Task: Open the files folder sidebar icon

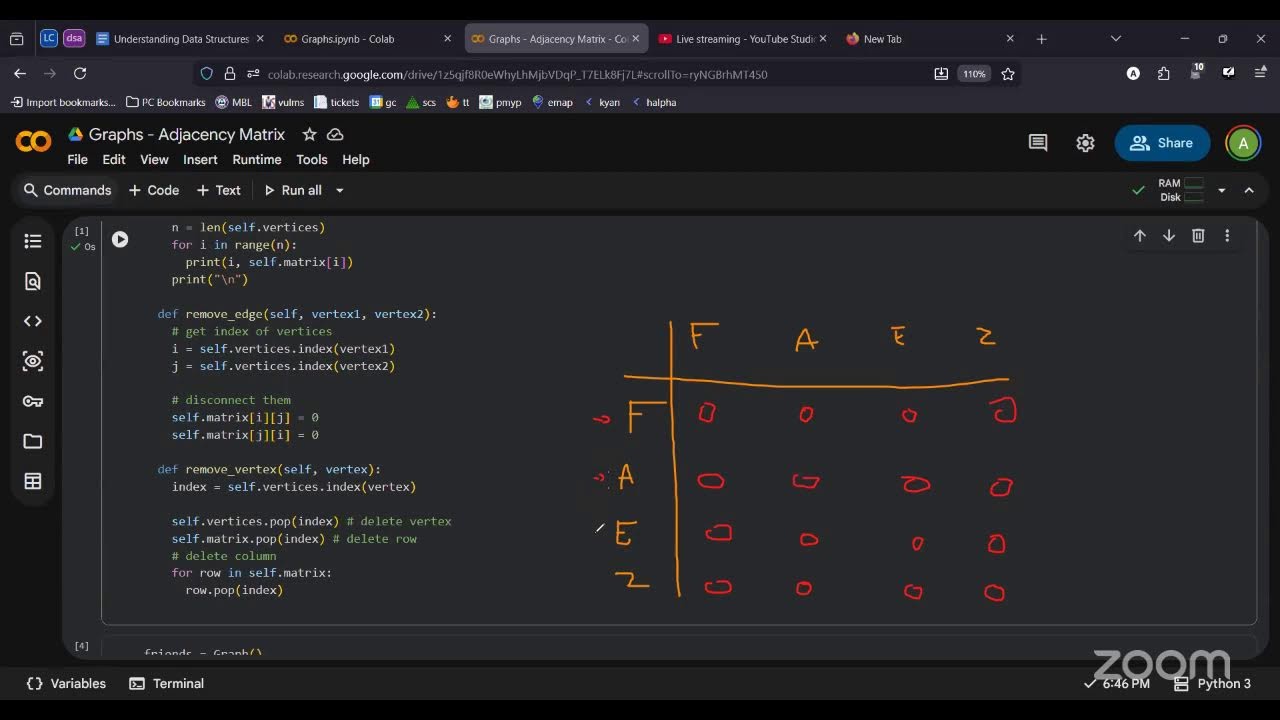Action: click(33, 441)
